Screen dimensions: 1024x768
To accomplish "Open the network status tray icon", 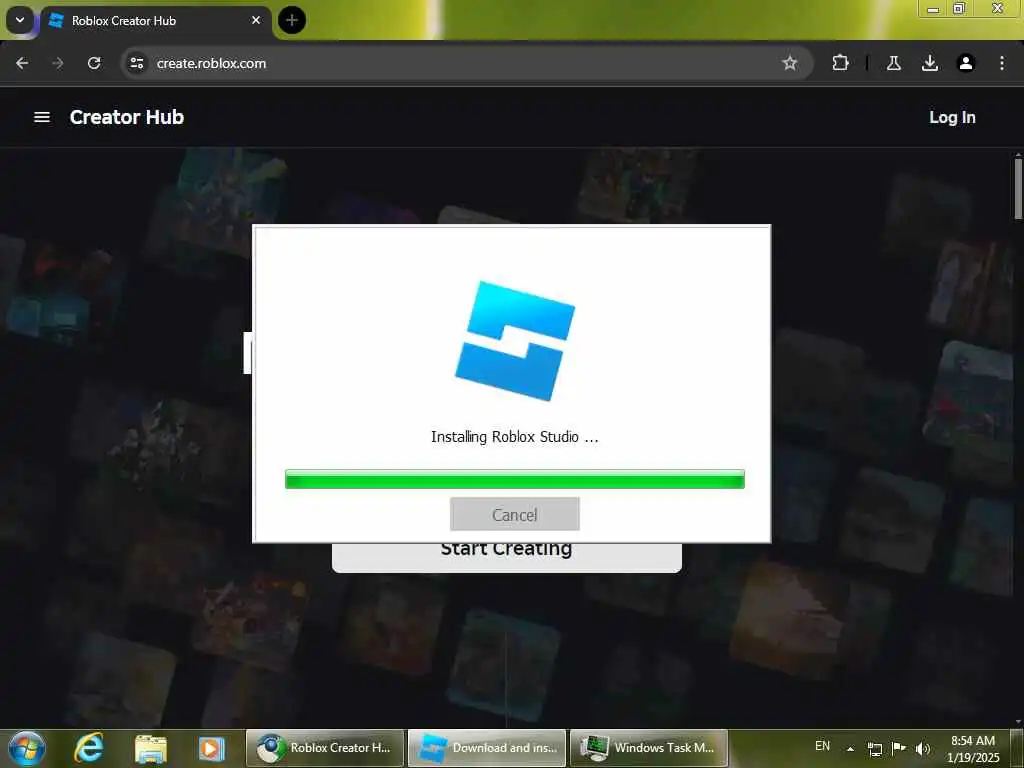I will click(x=874, y=748).
